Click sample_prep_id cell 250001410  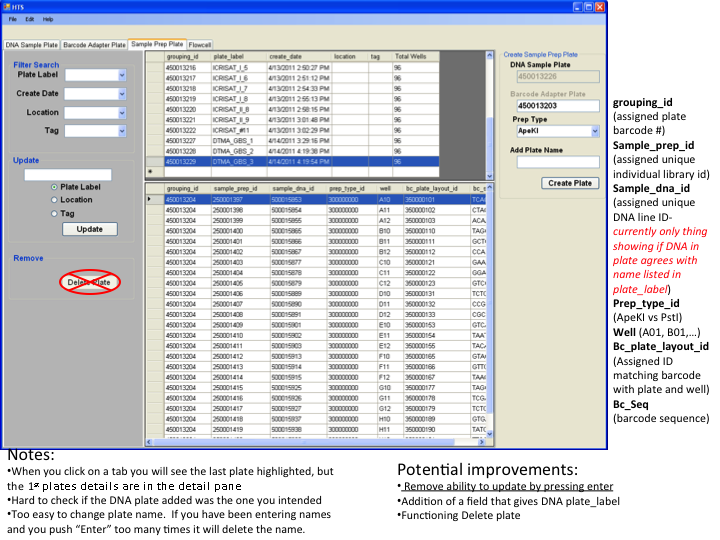click(241, 336)
